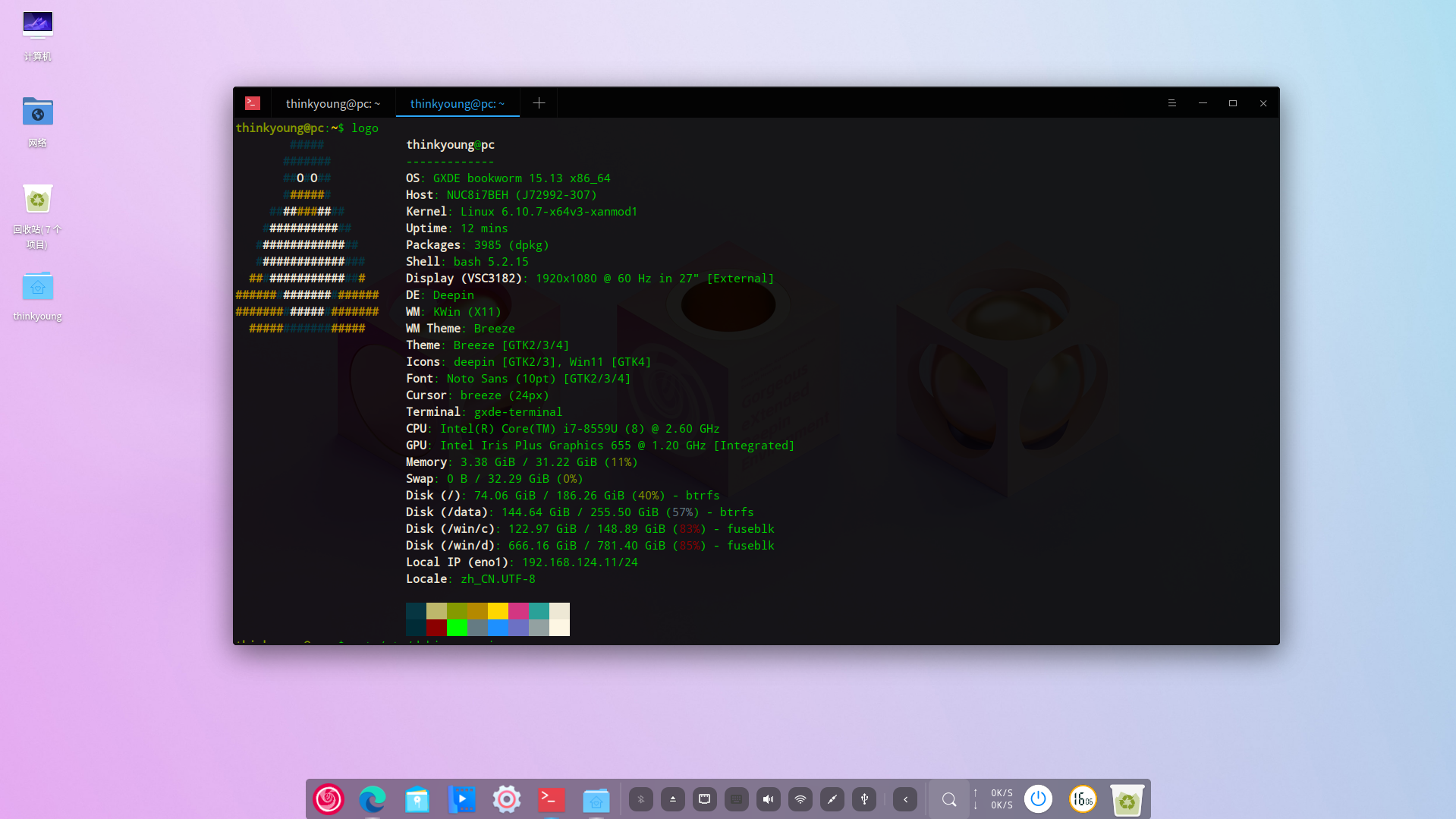Click the Local IP '192.168.124.11/24'
The height and width of the screenshot is (819, 1456).
tap(580, 562)
